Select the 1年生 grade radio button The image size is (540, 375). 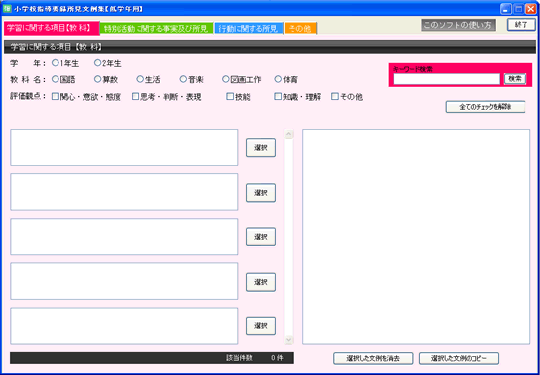click(55, 63)
